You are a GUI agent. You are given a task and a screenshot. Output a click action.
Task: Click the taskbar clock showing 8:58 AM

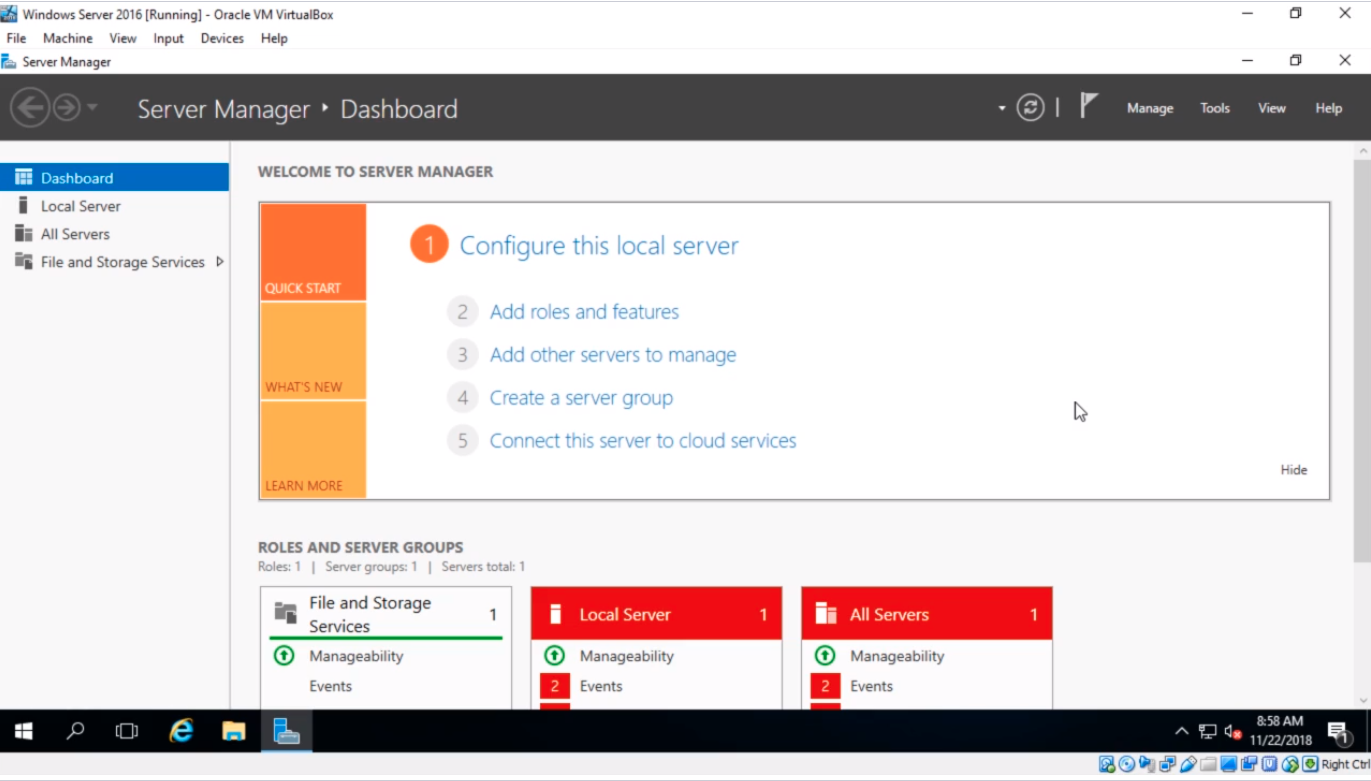(1280, 731)
